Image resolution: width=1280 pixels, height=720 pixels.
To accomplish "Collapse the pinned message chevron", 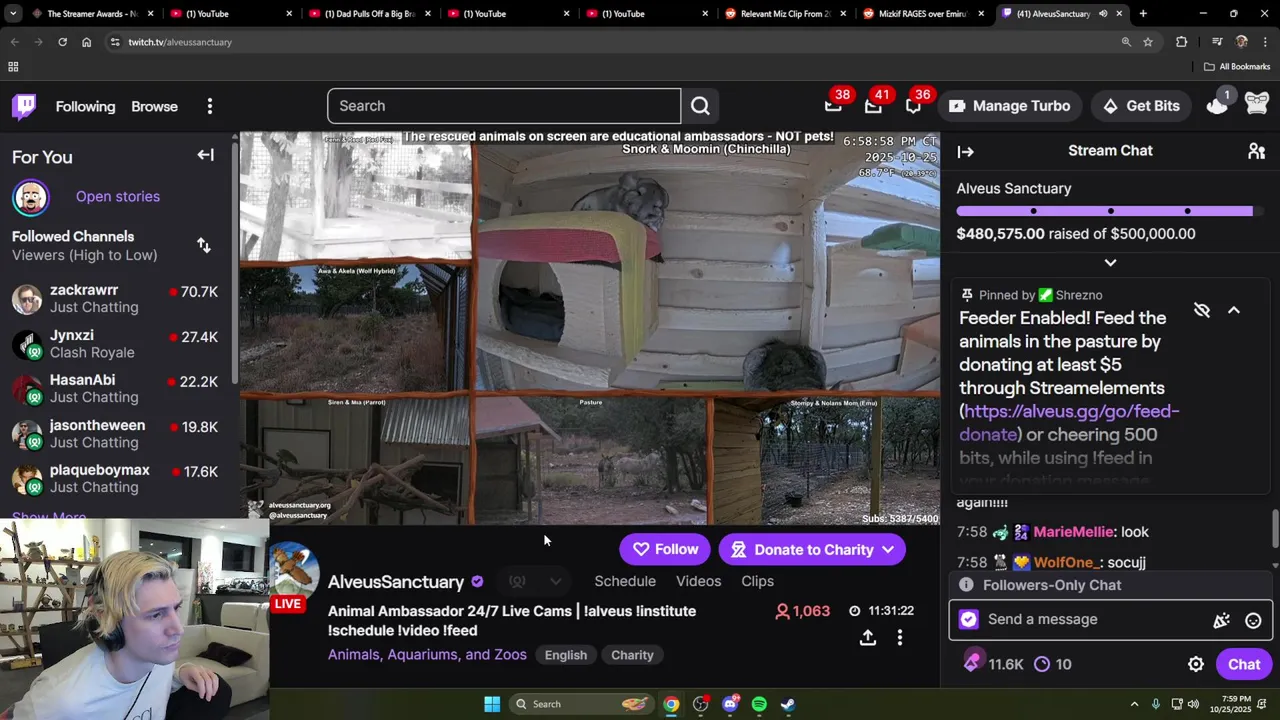I will tap(1234, 310).
